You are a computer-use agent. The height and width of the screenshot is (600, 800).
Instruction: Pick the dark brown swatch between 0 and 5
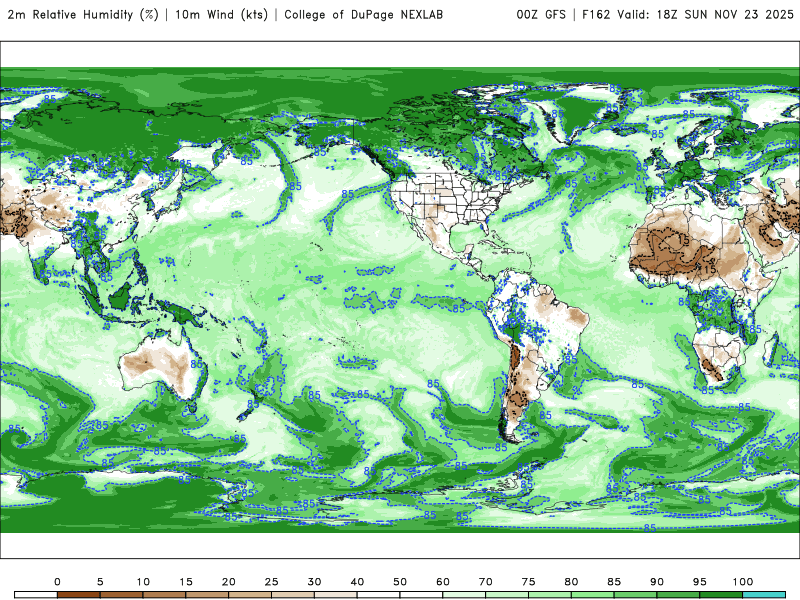click(x=79, y=595)
